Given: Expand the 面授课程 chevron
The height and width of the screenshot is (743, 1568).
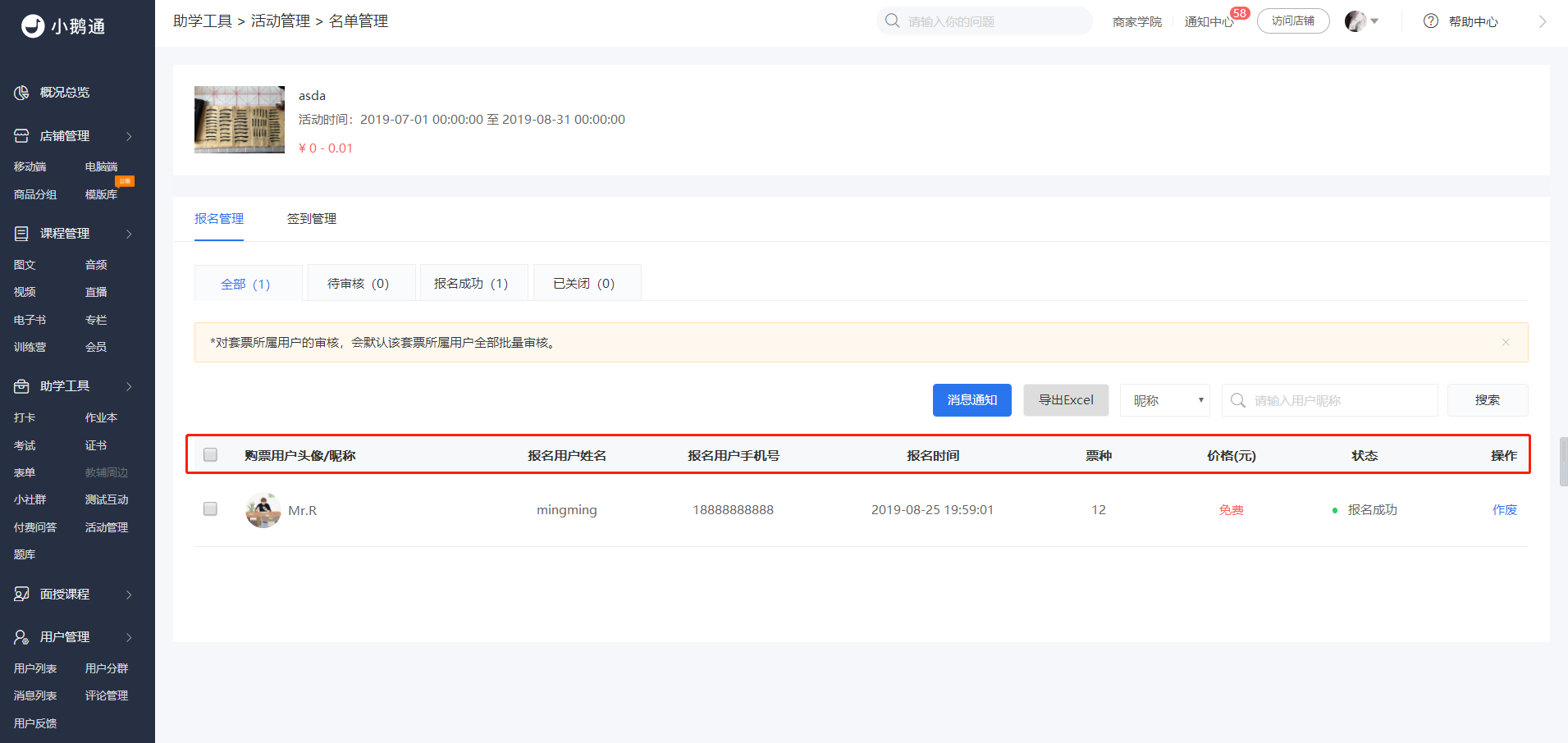Looking at the screenshot, I should pos(129,595).
